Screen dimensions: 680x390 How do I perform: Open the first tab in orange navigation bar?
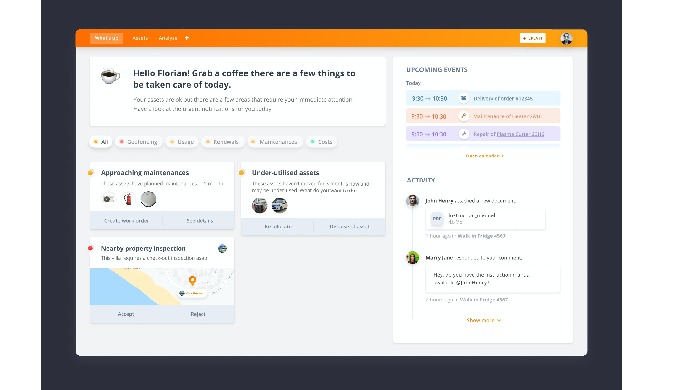point(106,38)
